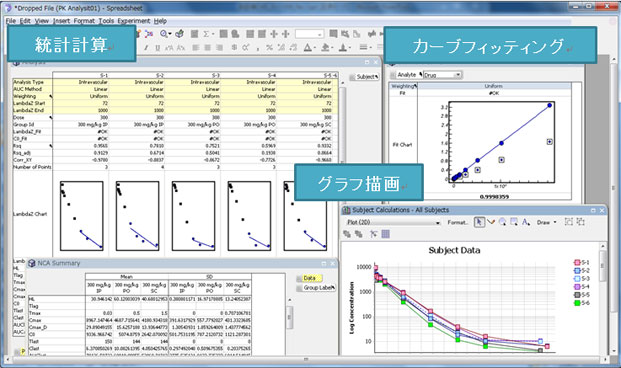The image size is (621, 368).
Task: Open the Edit menu
Action: [x=25, y=21]
